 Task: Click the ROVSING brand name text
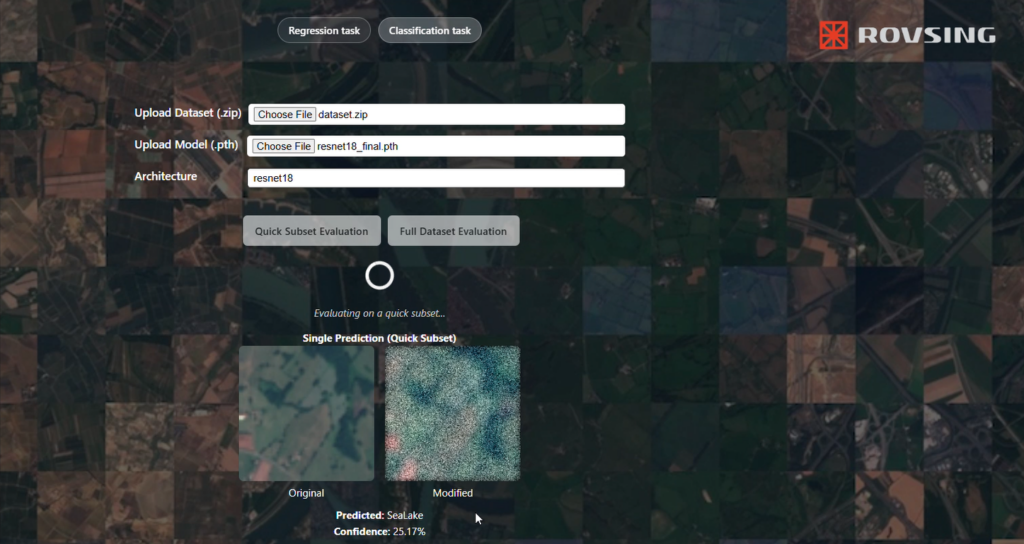927,35
